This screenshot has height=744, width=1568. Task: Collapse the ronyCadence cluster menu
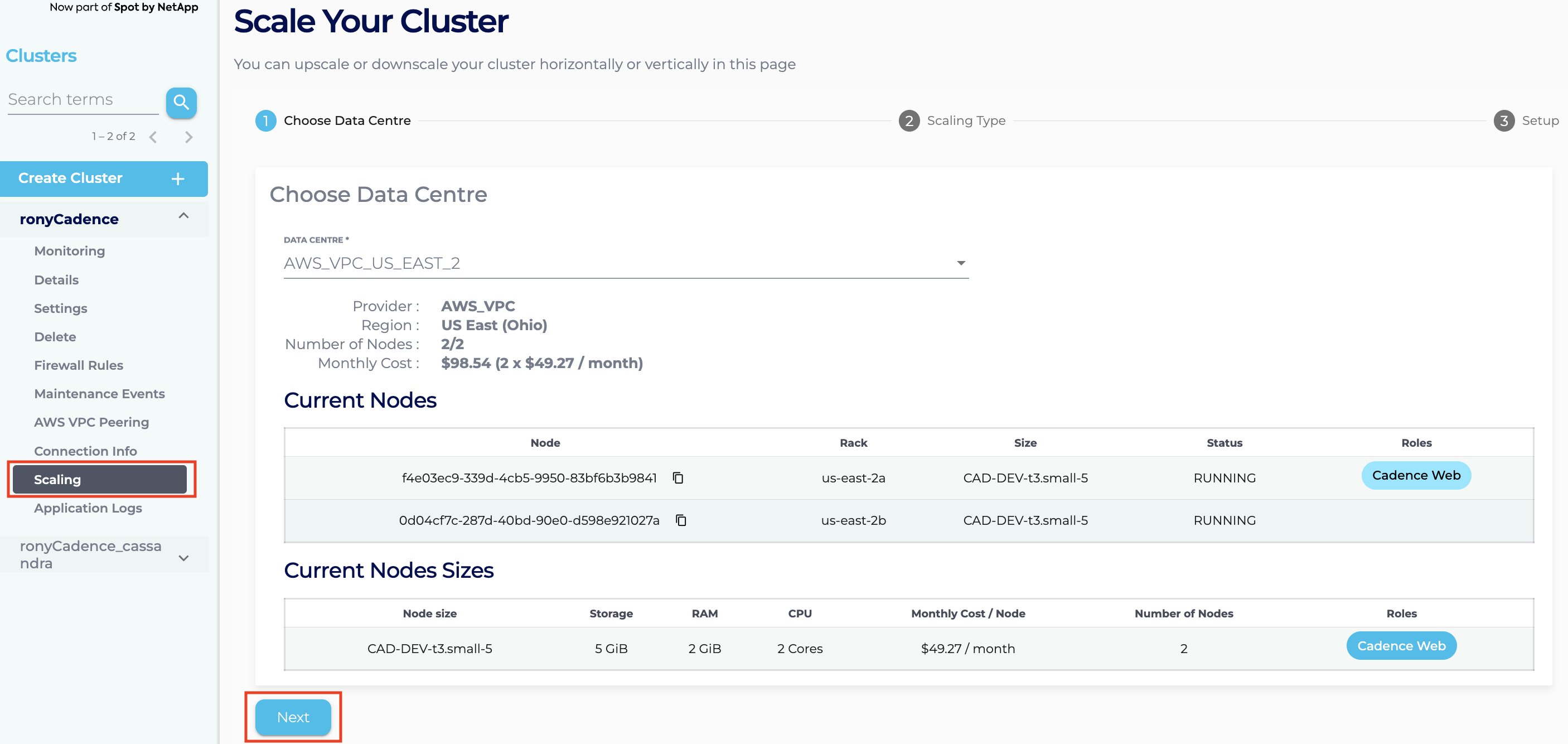(x=183, y=216)
